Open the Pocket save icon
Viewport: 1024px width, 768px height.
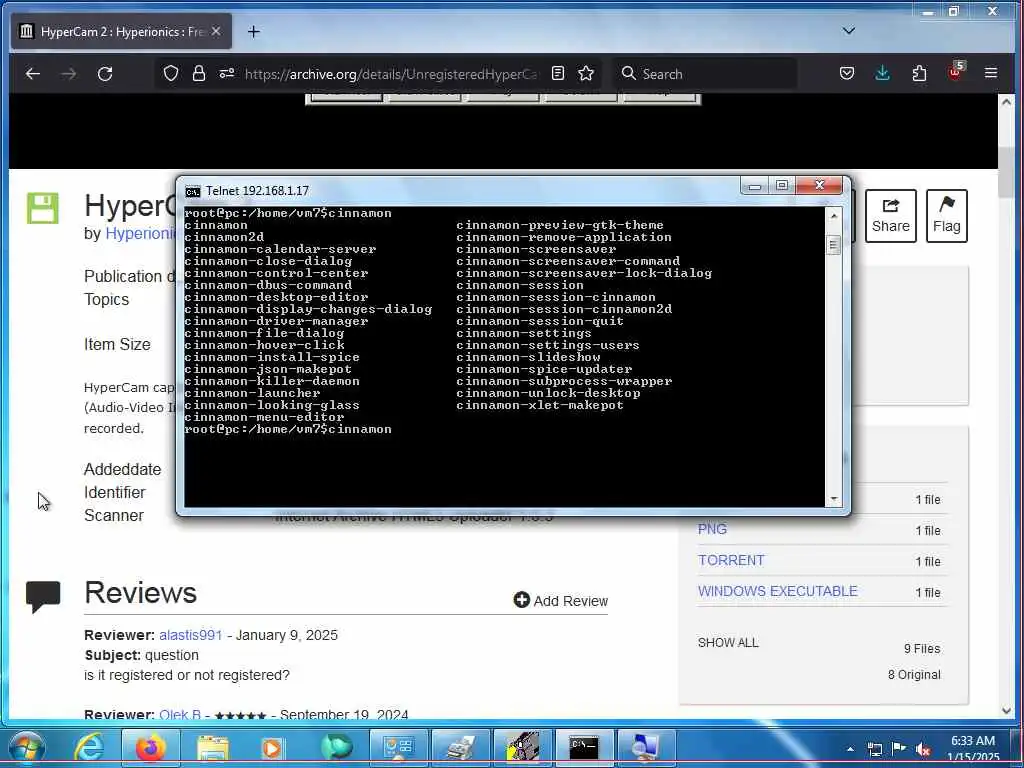coord(846,73)
